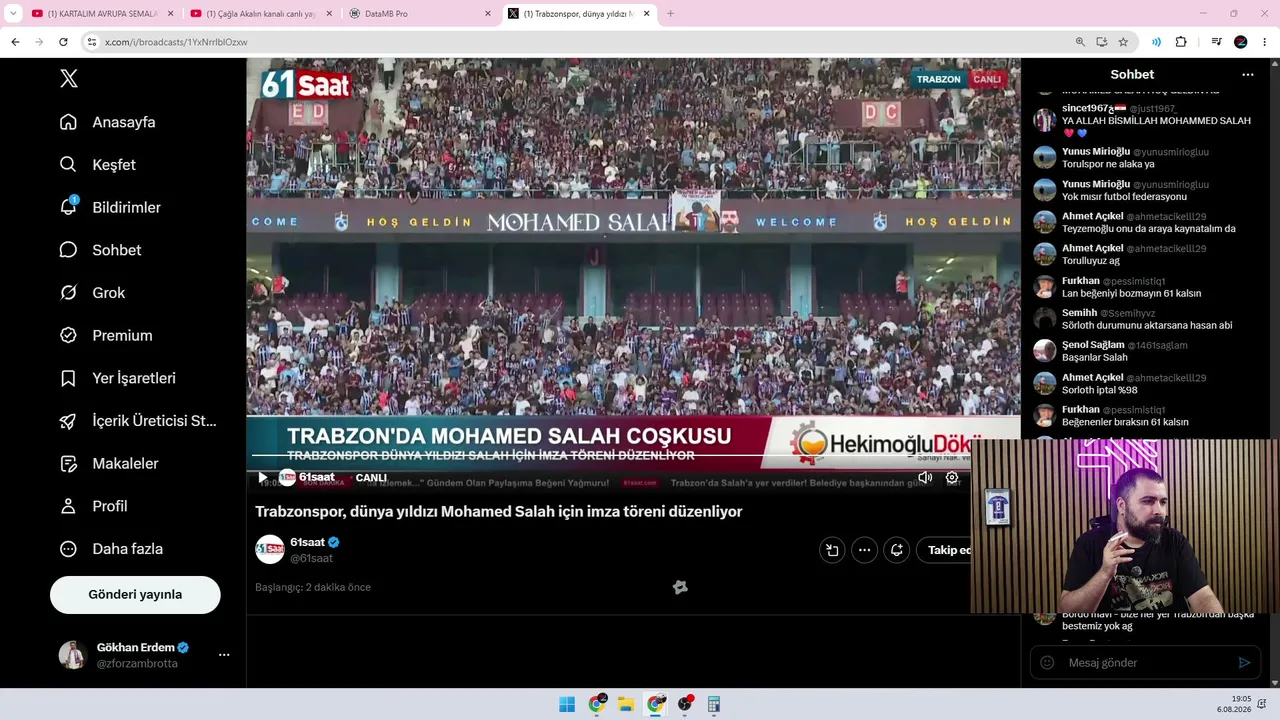Open Makaleler in the sidebar
The height and width of the screenshot is (720, 1280).
pyautogui.click(x=109, y=464)
